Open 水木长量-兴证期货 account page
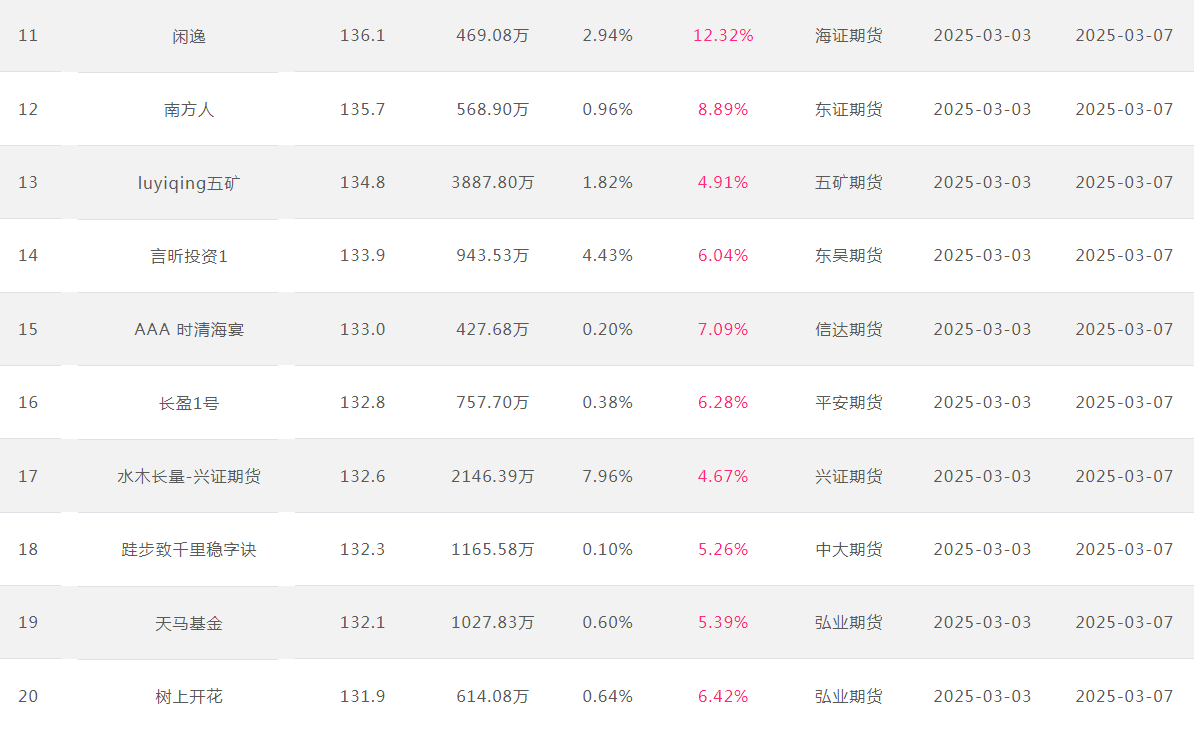 [x=189, y=477]
